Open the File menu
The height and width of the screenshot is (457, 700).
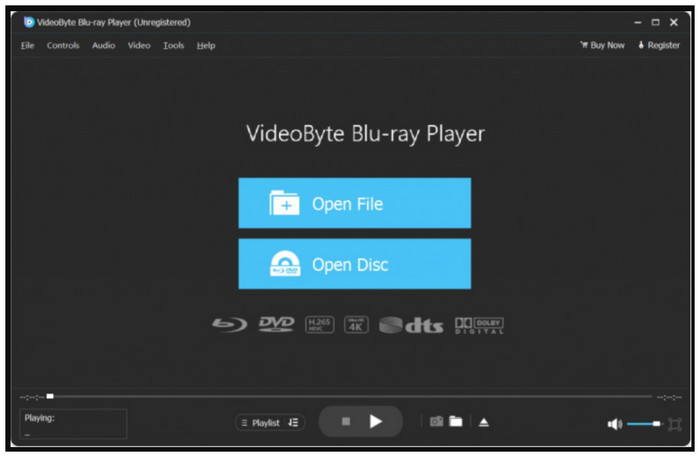(x=27, y=46)
